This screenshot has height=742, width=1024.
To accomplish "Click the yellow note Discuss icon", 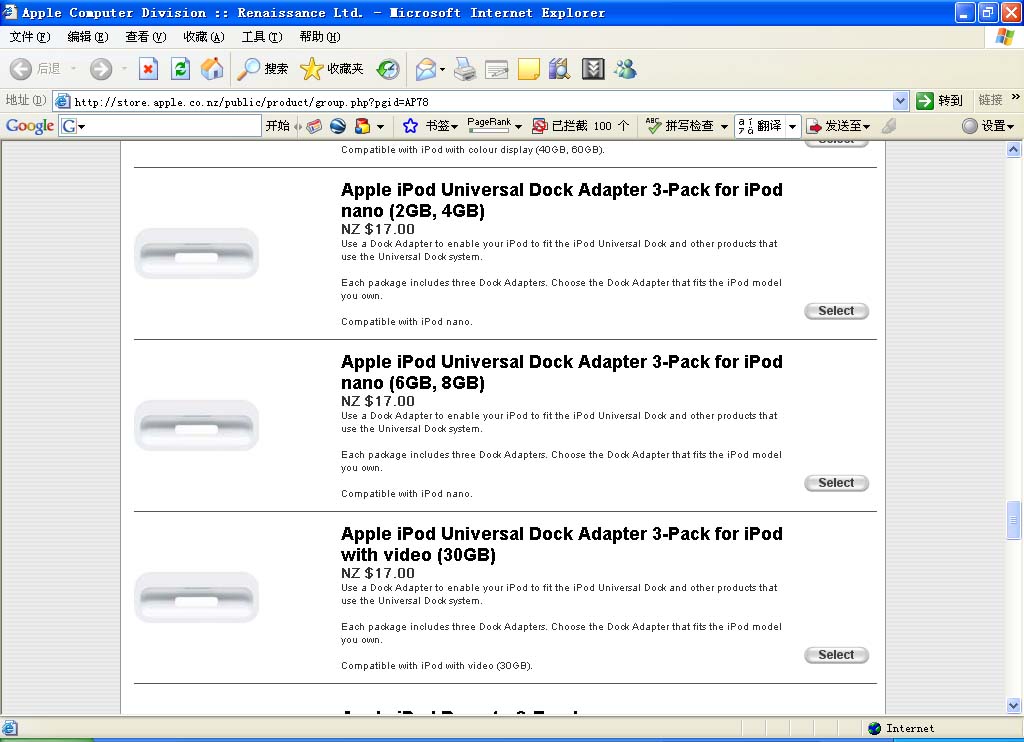I will click(528, 69).
